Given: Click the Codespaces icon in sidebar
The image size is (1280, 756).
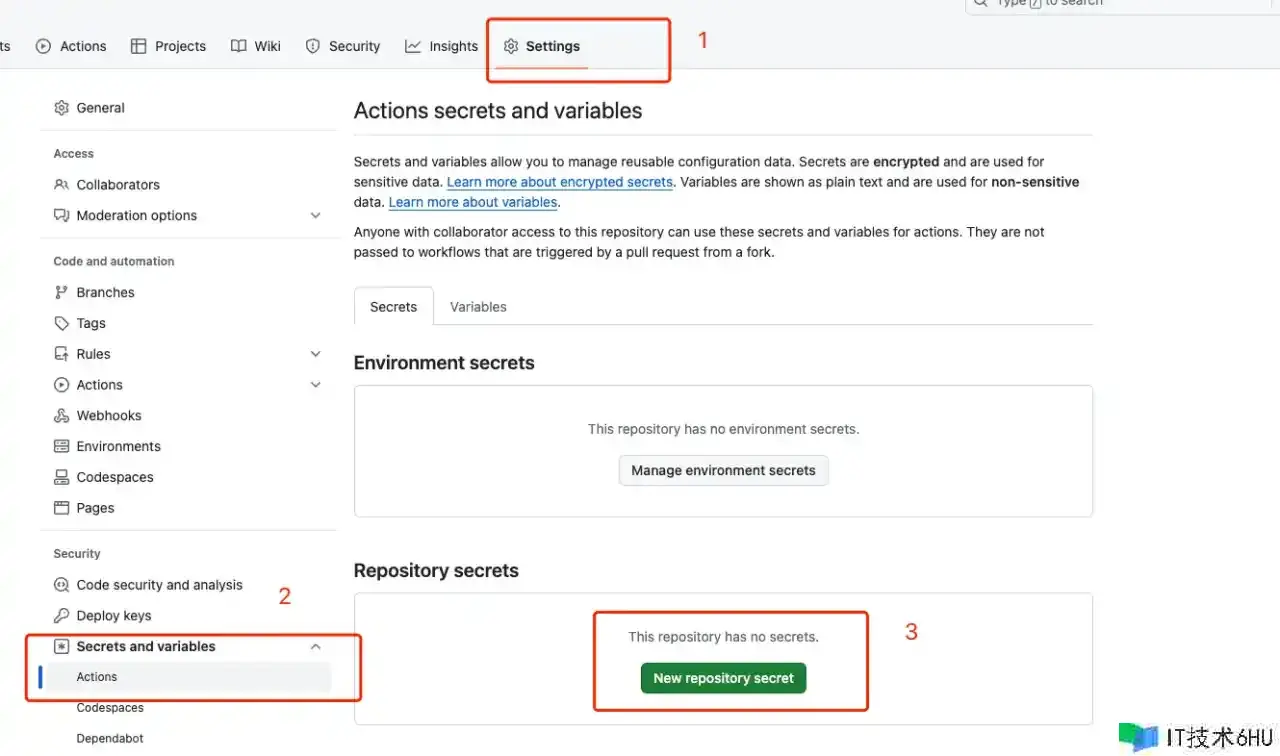Looking at the screenshot, I should 61,478.
